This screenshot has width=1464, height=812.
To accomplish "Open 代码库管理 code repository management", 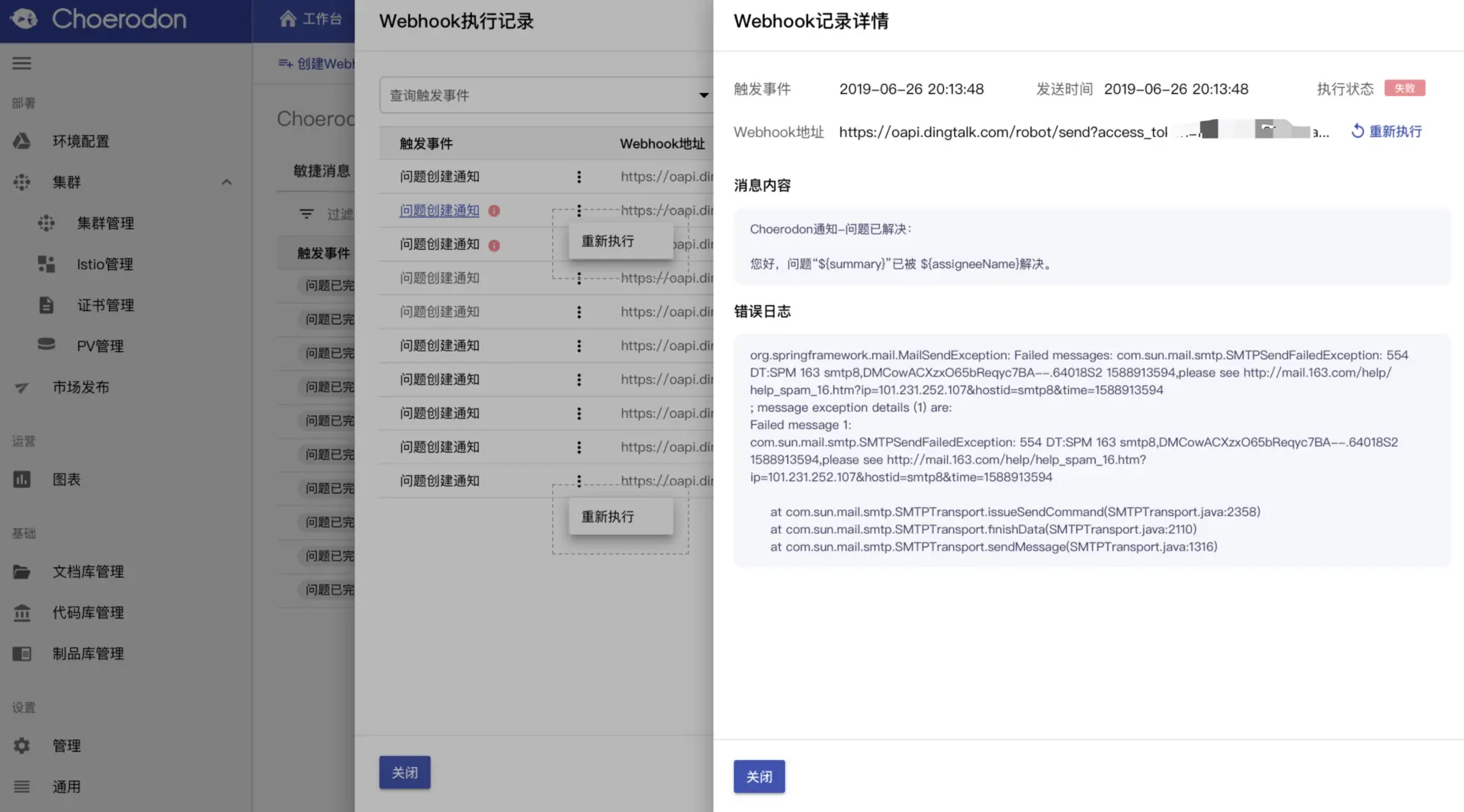I will pos(88,611).
